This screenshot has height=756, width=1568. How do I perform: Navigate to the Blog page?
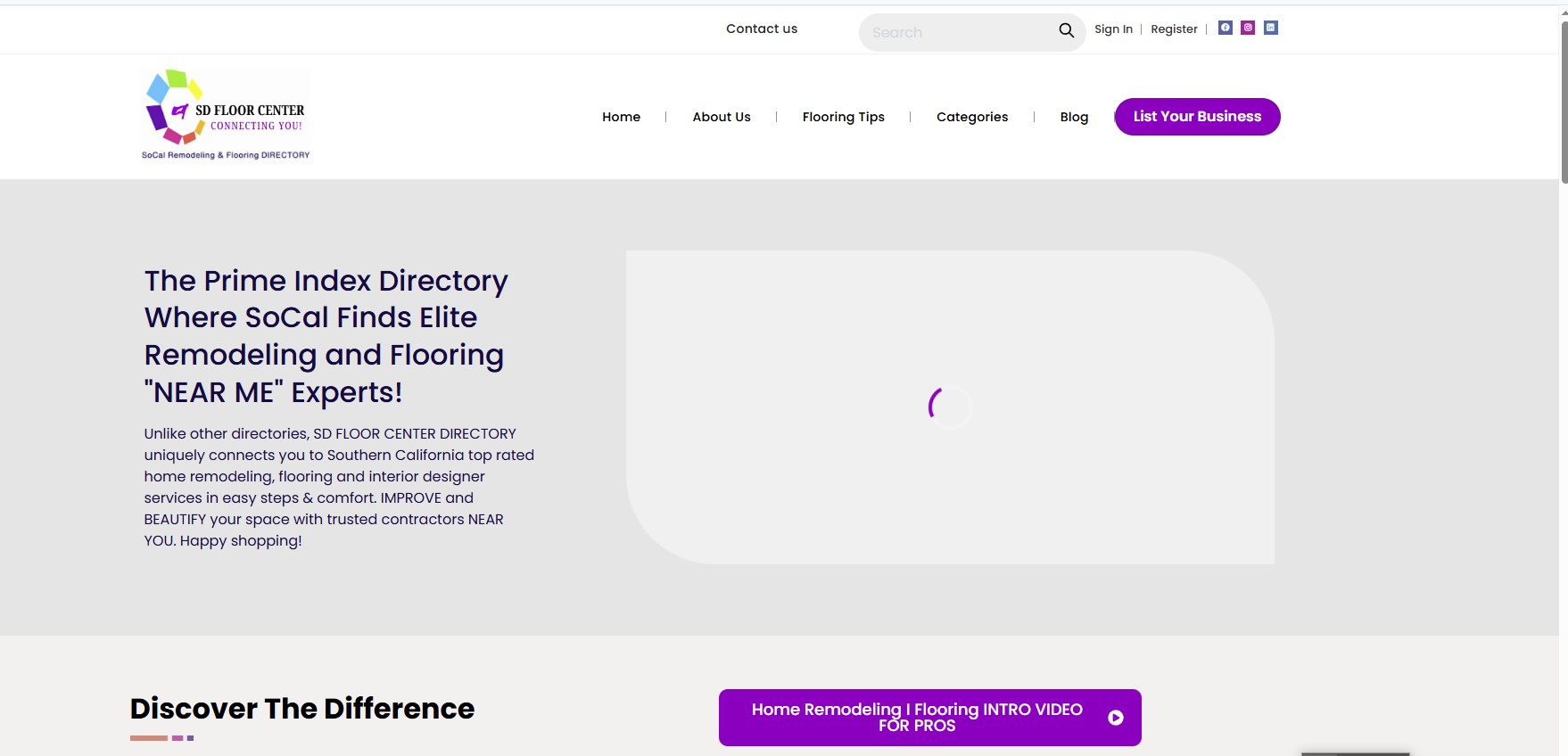tap(1074, 117)
